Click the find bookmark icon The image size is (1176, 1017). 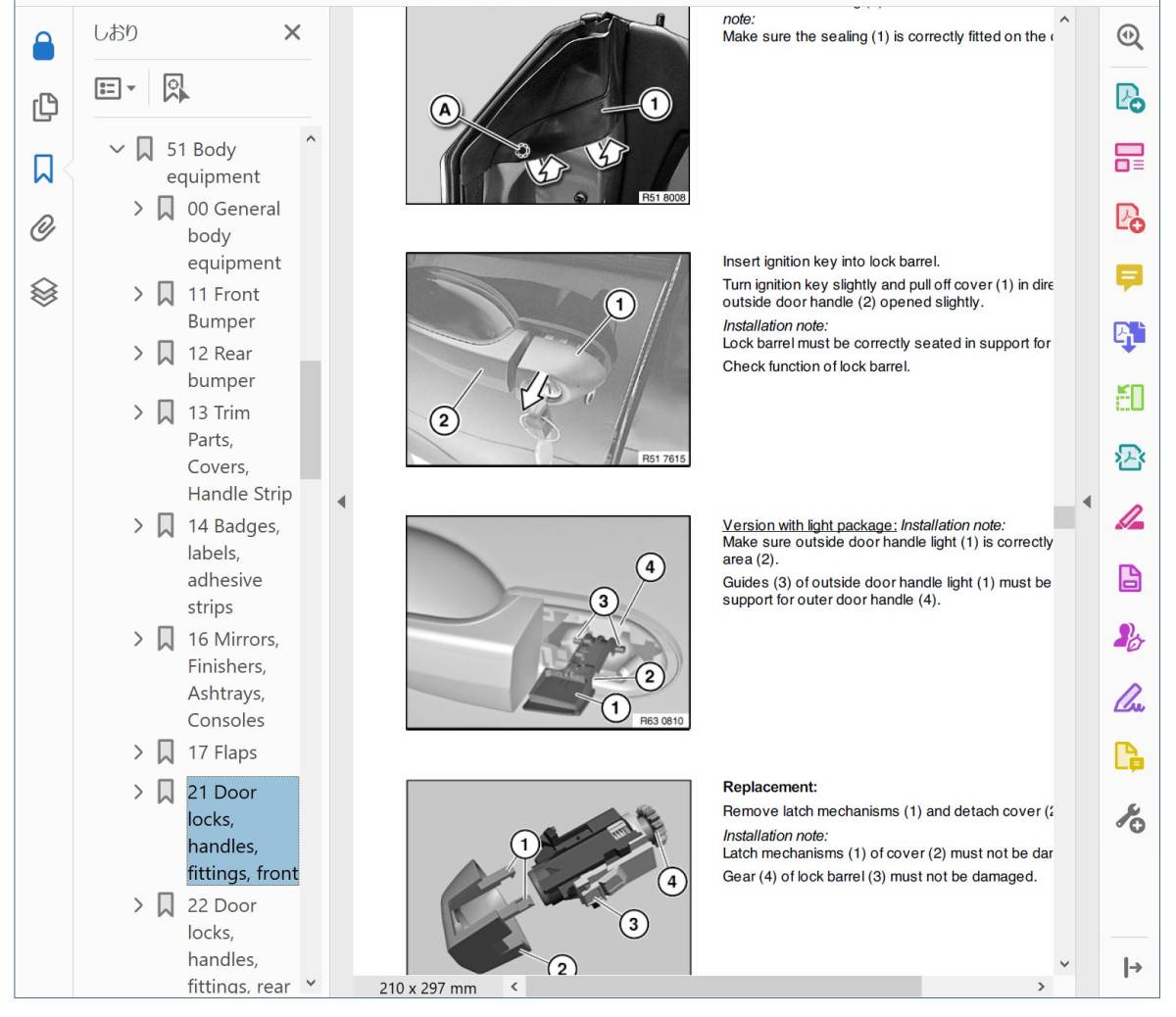175,88
